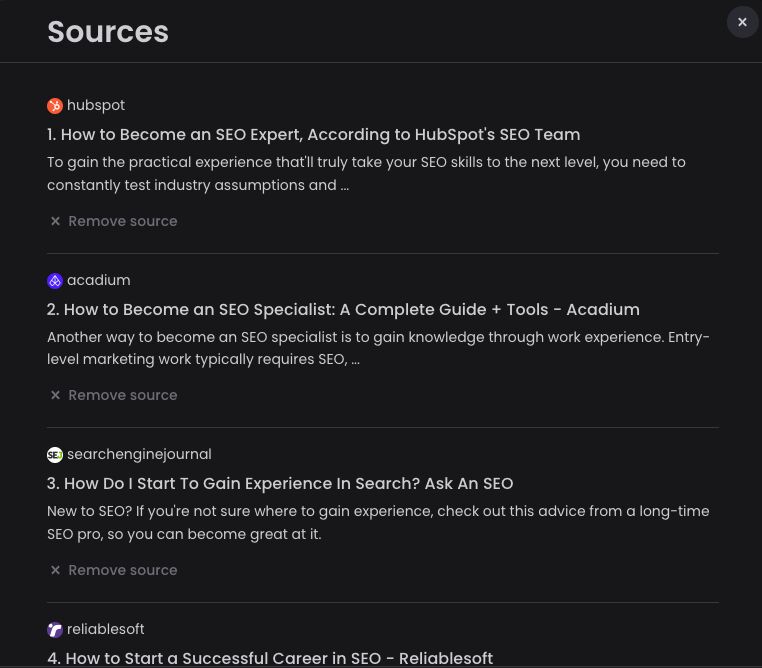Image resolution: width=762 pixels, height=668 pixels.
Task: Open How Do I Start To Gain Experience article
Action: coord(280,484)
